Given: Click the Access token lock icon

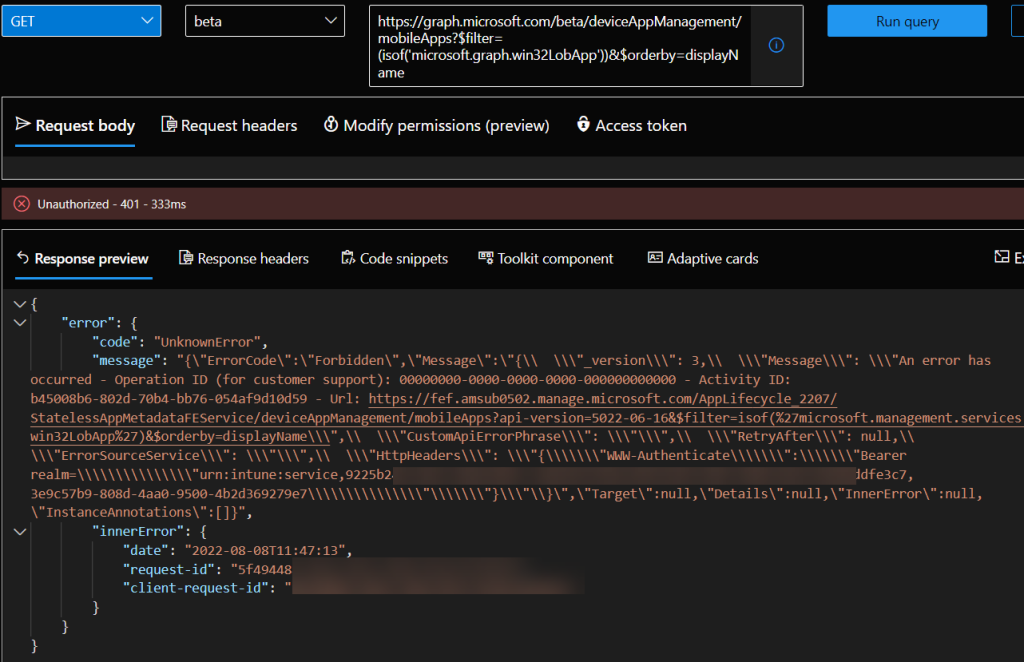Looking at the screenshot, I should [x=583, y=124].
